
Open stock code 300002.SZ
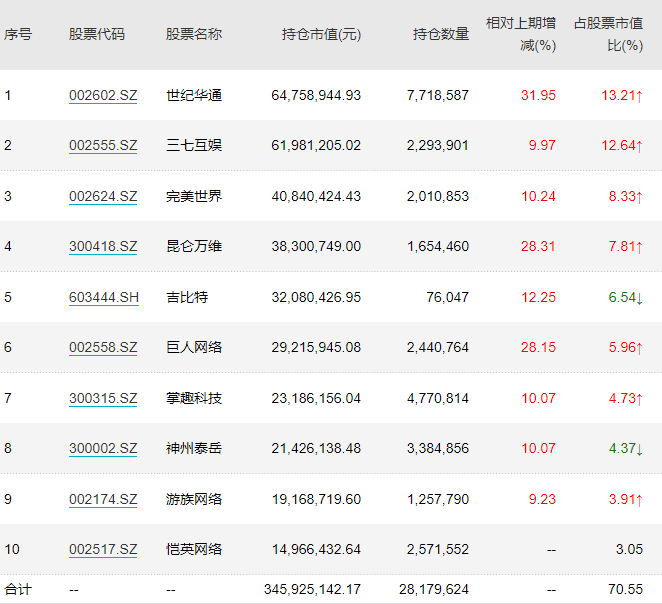tap(103, 448)
